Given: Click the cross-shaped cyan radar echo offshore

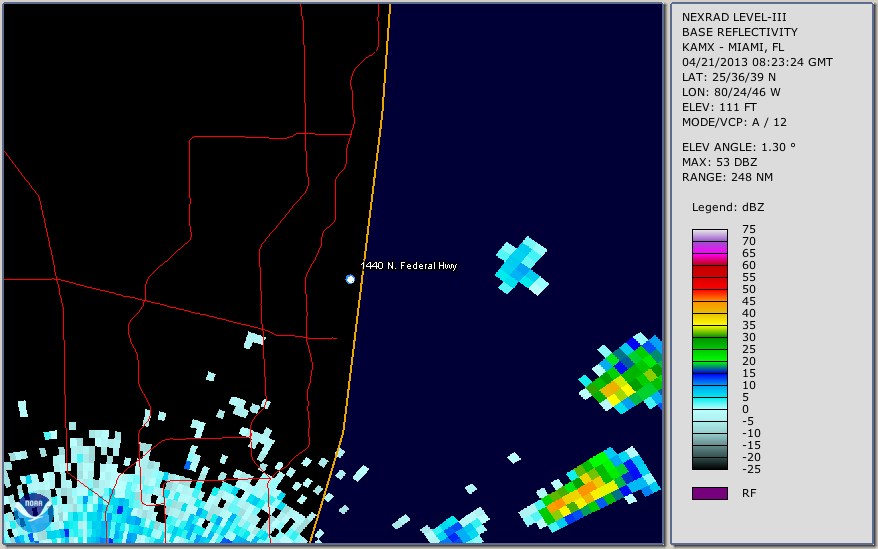Looking at the screenshot, I should tap(522, 266).
